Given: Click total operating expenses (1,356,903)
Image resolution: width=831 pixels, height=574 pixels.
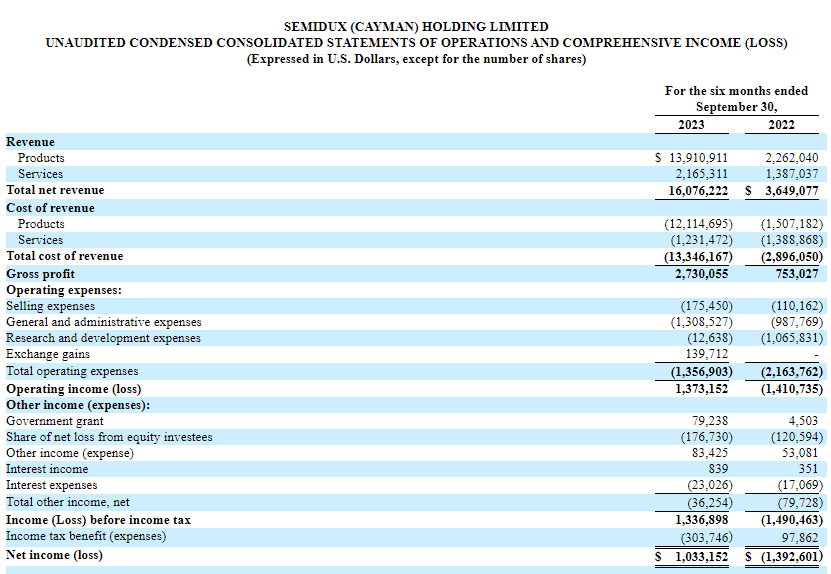Looking at the screenshot, I should point(701,372).
